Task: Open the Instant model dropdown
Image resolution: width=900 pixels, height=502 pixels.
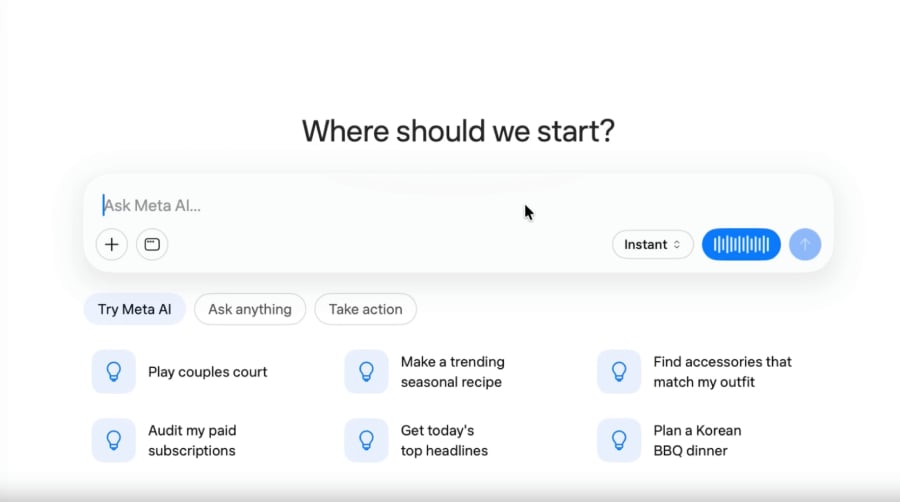Action: click(653, 244)
